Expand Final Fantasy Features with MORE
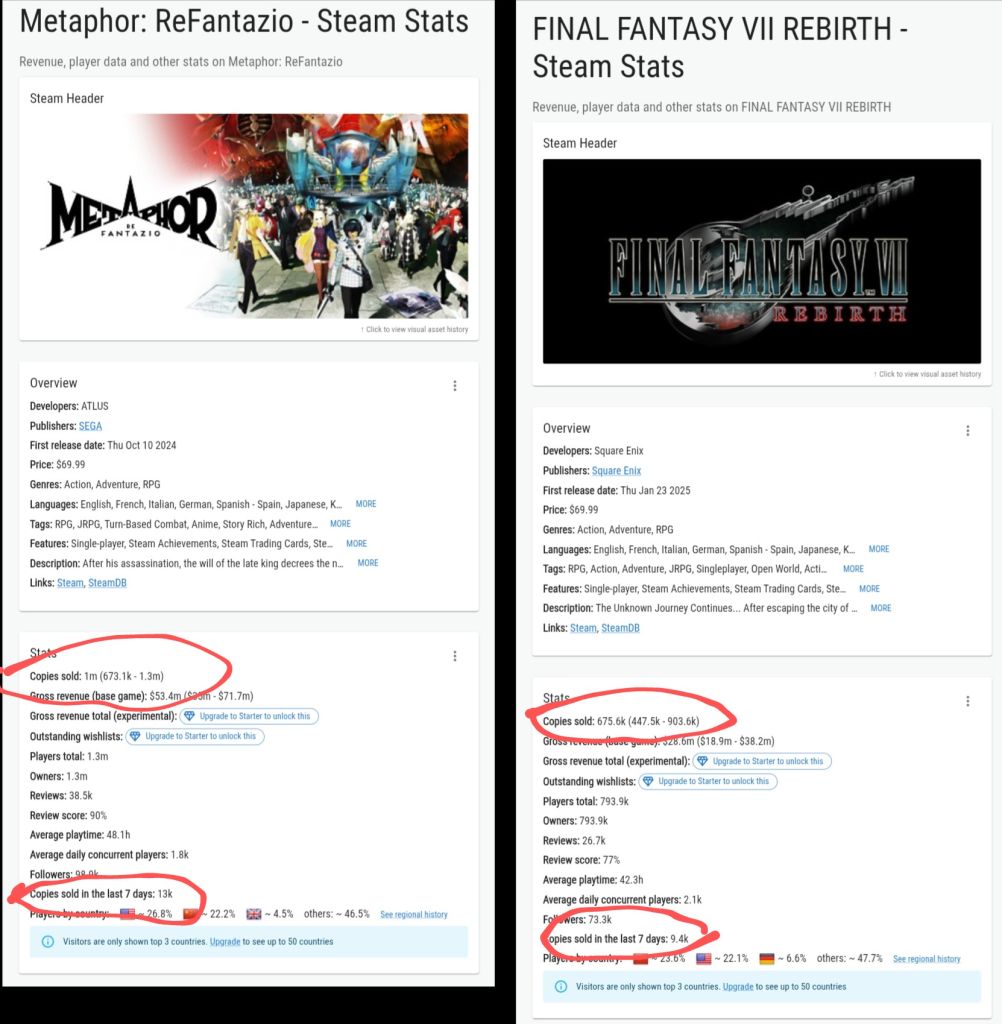 click(x=869, y=588)
